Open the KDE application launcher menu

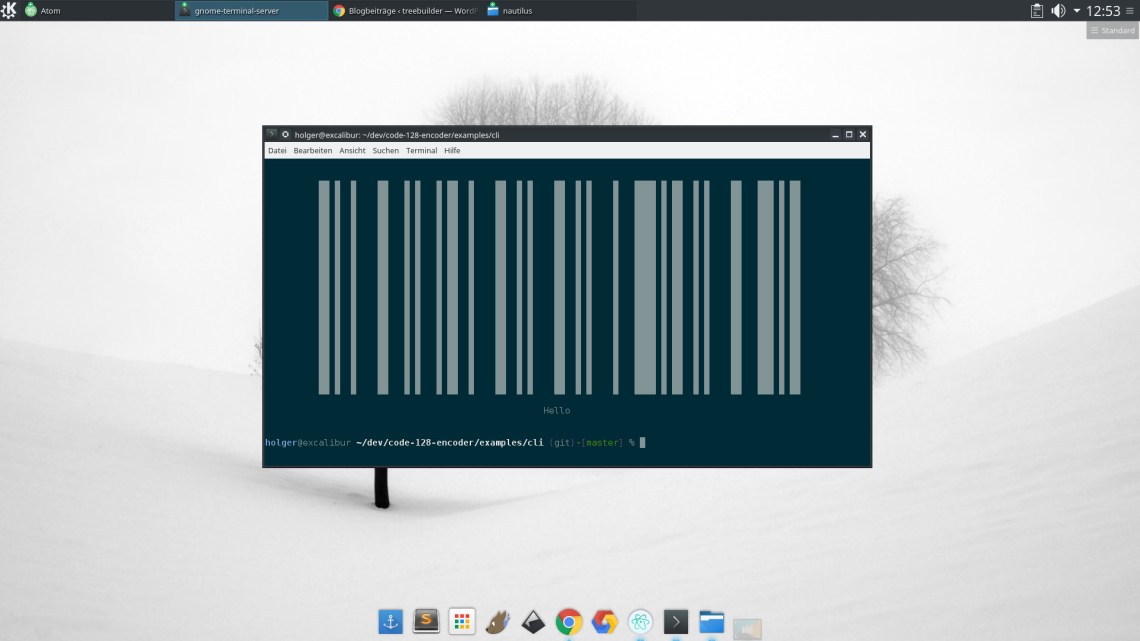coord(11,10)
